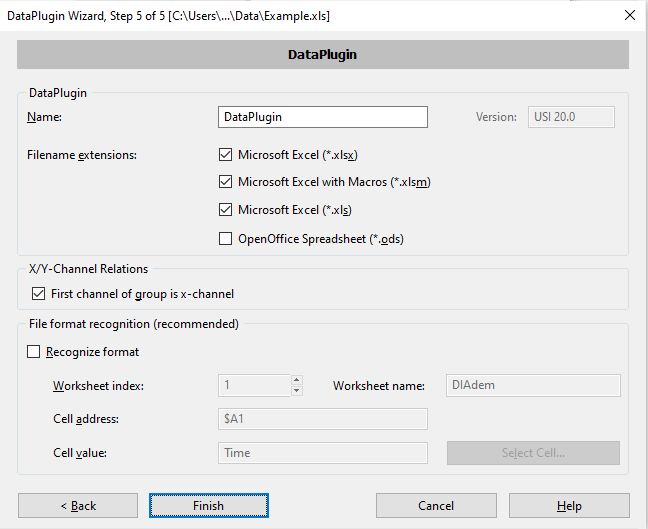The image size is (648, 529).
Task: Toggle First channel of group is x-channel
Action: point(39,294)
